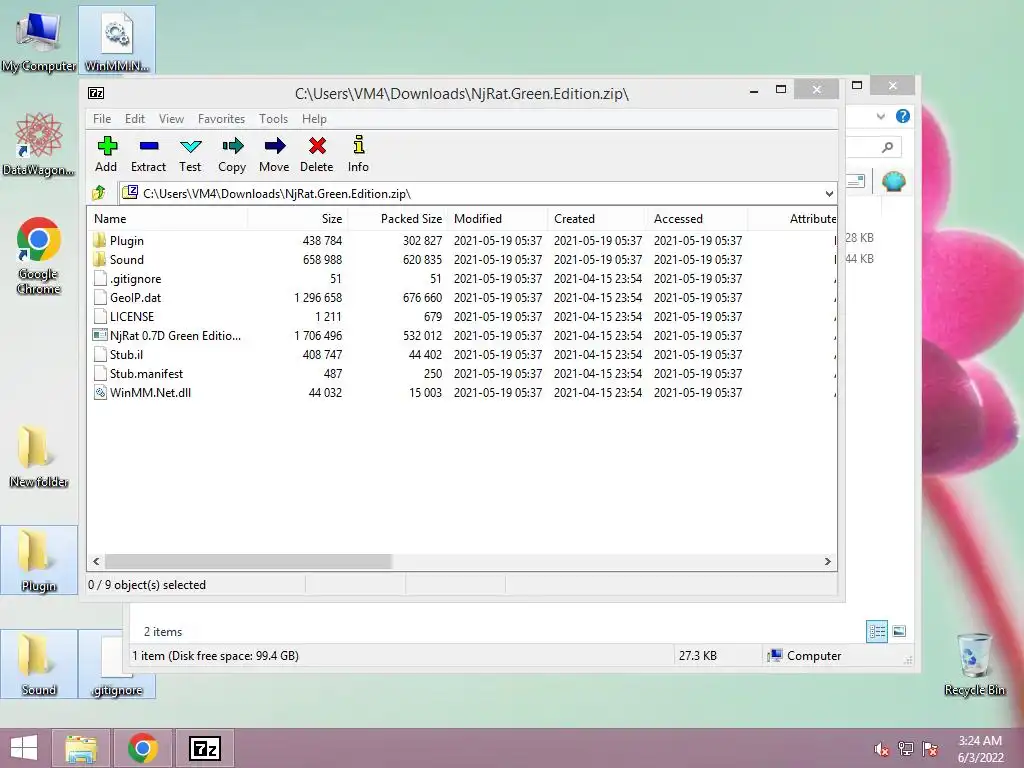Open Chrome from the taskbar
Image resolution: width=1024 pixels, height=768 pixels.
(x=143, y=748)
